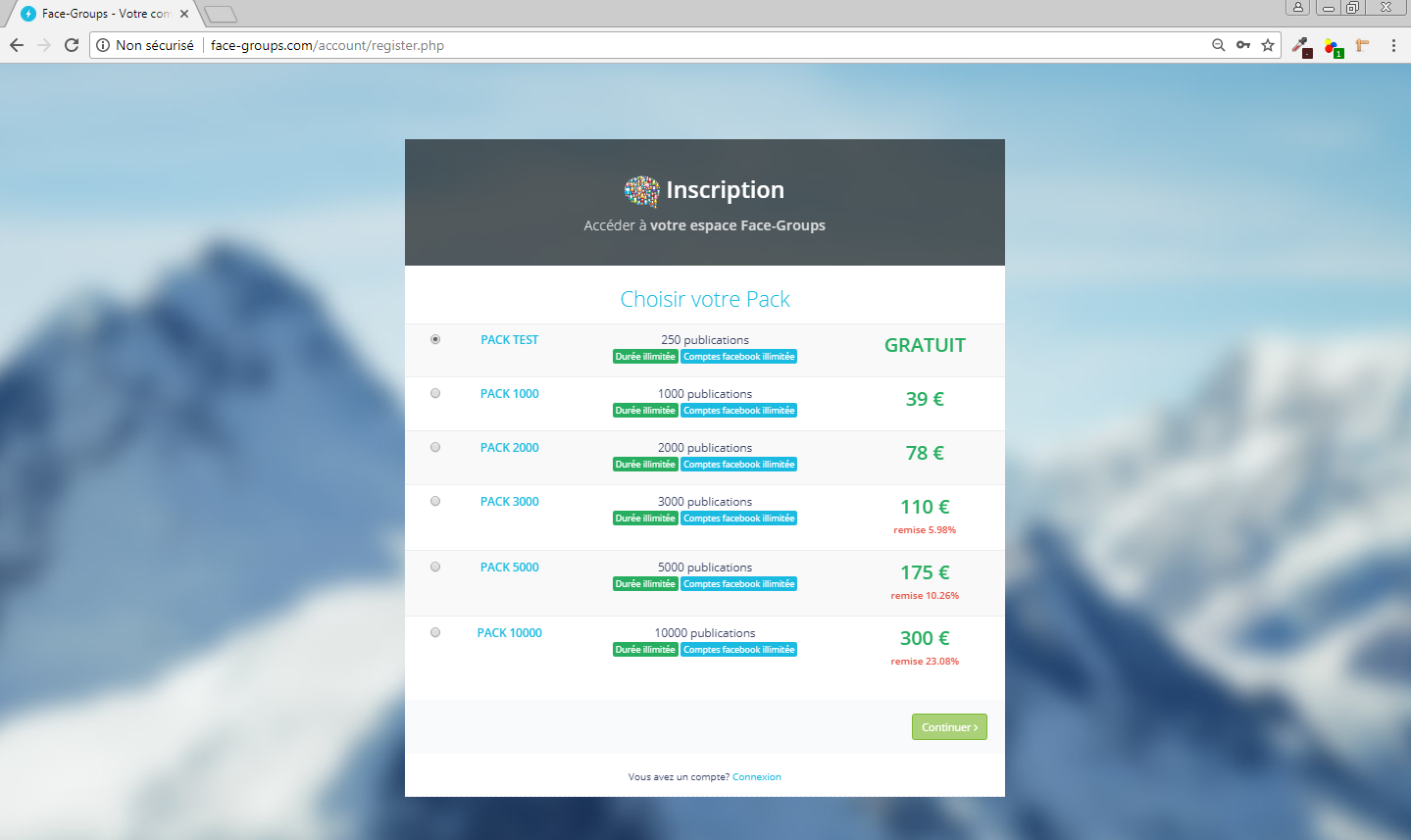Open the wooden ruler extension
Image resolution: width=1411 pixels, height=840 pixels.
tap(1362, 45)
